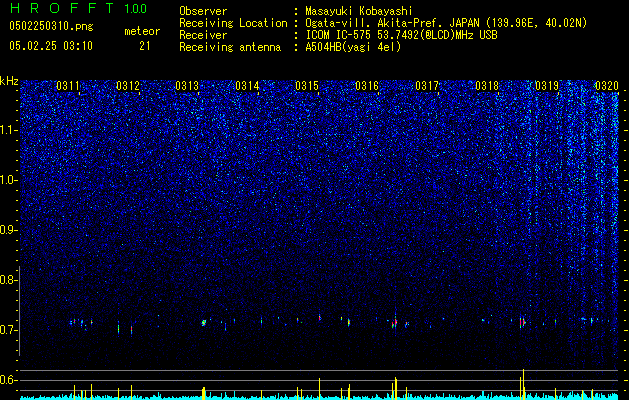Viewport: 629px width, 400px height.
Task: Click the location text Ogata-vill. Akita-Pref. JAPAN
Action: (392, 23)
